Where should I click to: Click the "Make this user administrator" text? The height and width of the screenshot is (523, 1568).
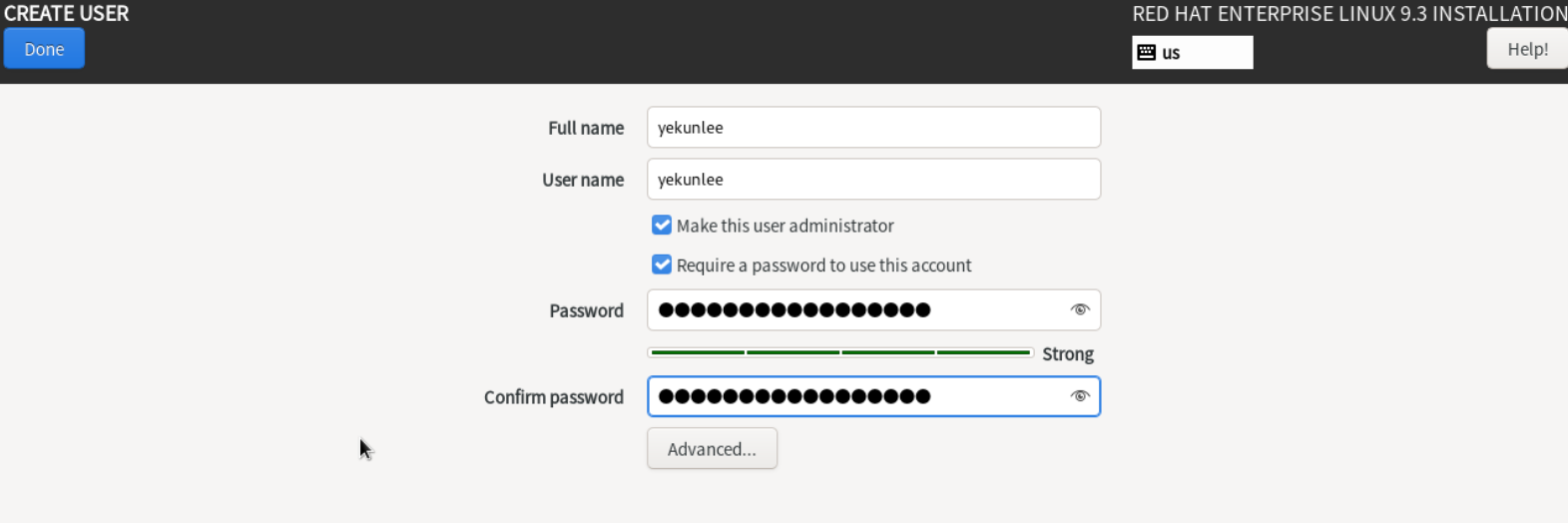click(784, 226)
